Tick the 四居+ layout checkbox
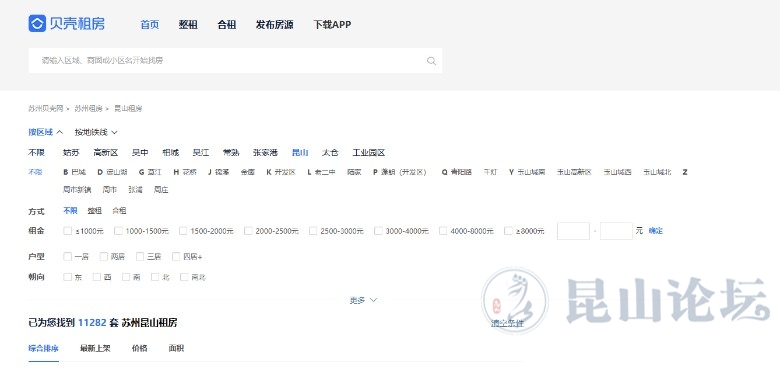The height and width of the screenshot is (375, 780). 176,257
